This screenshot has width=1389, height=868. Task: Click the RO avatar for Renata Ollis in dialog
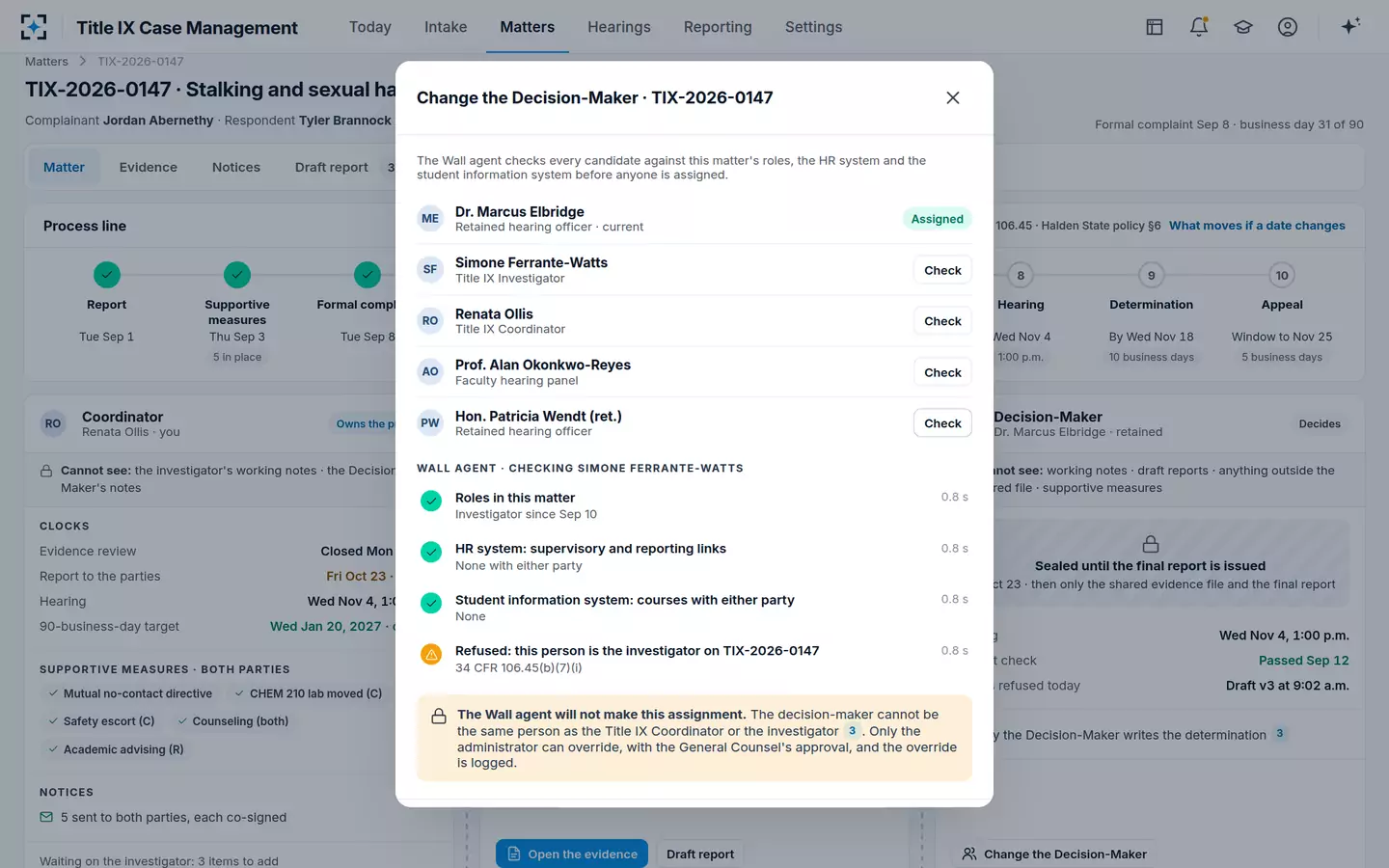pos(430,320)
